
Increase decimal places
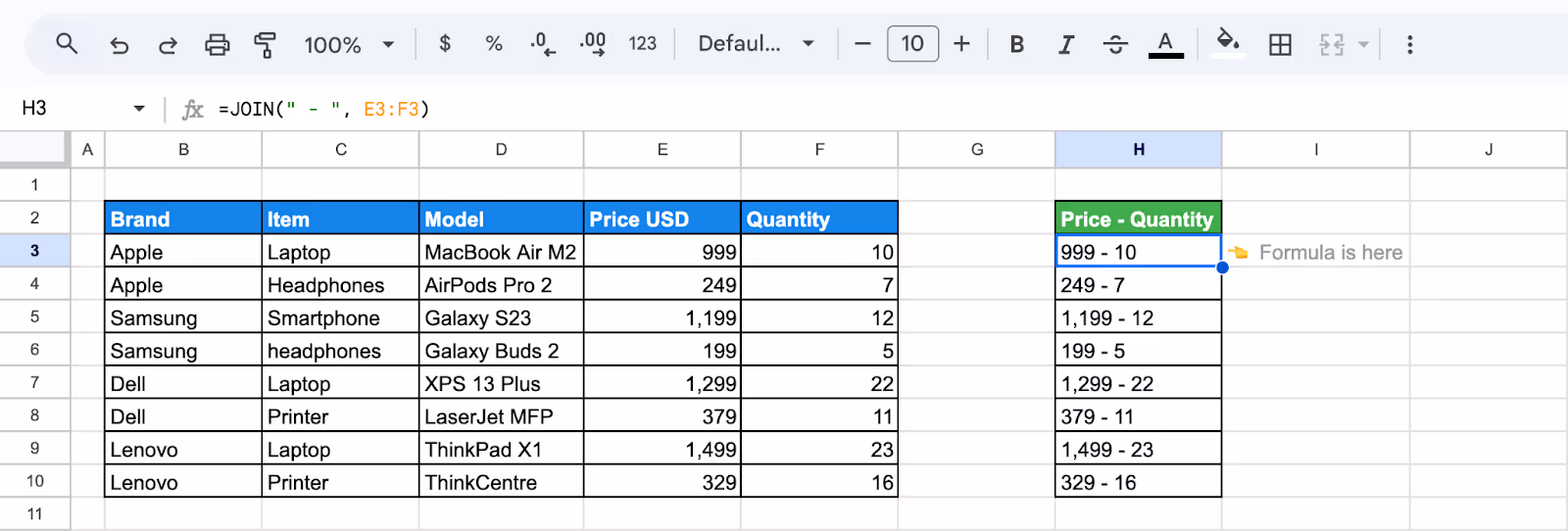(x=593, y=44)
